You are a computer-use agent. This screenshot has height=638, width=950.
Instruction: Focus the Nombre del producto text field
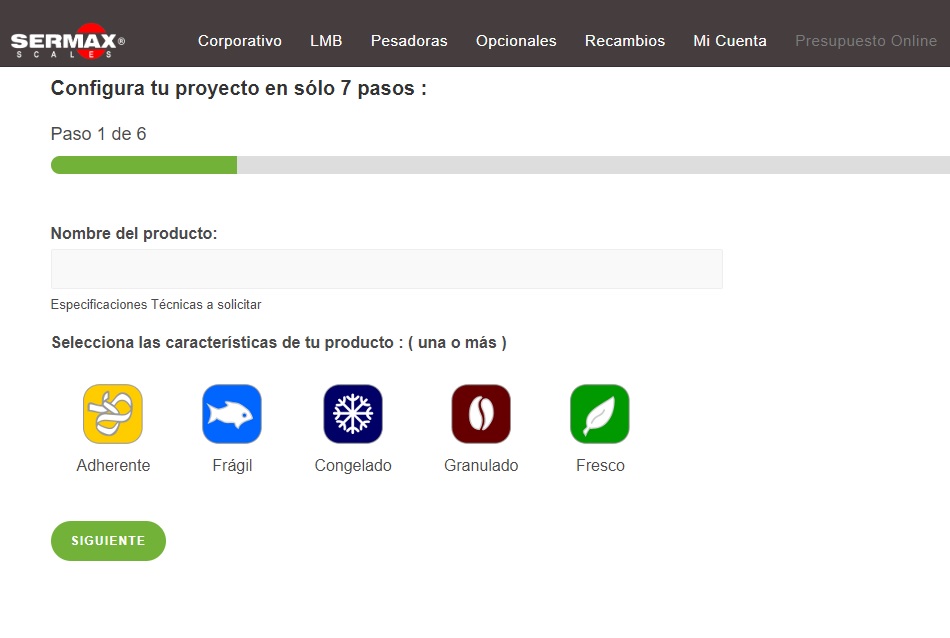[386, 269]
